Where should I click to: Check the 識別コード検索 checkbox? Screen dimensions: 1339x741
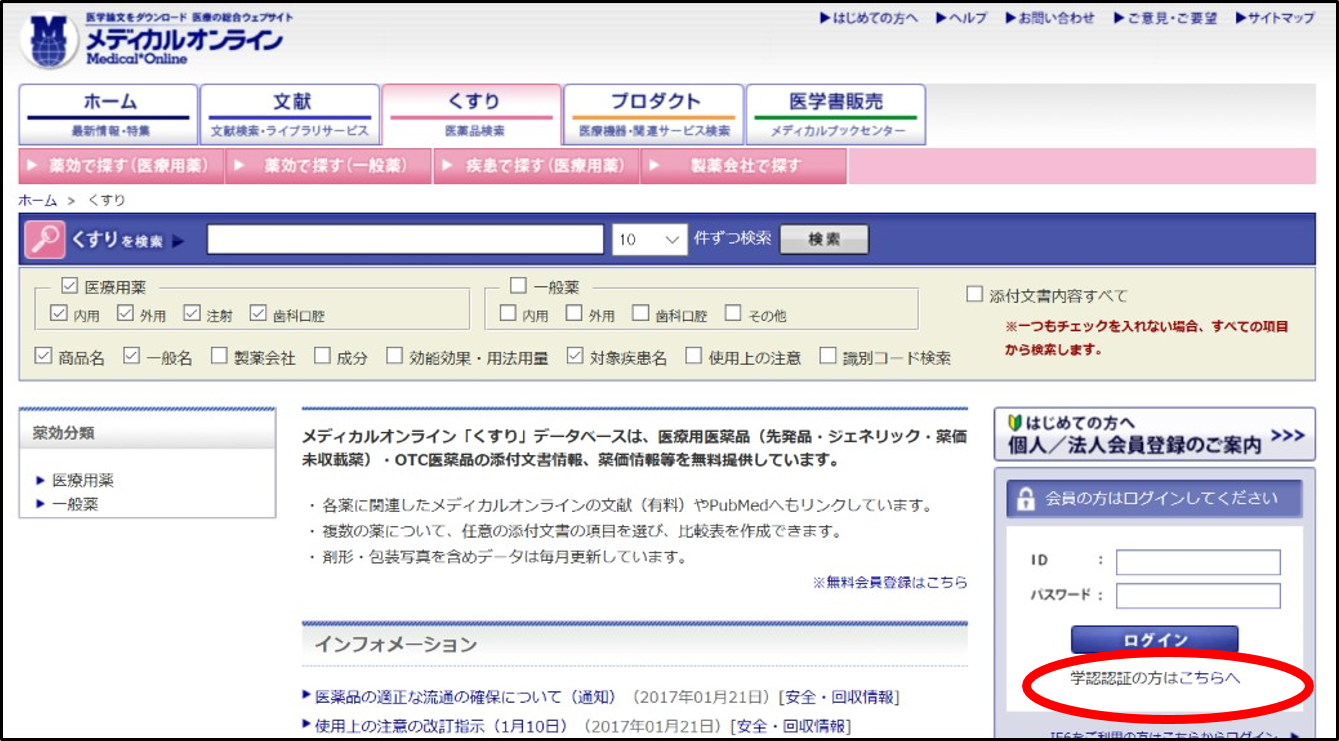click(827, 356)
